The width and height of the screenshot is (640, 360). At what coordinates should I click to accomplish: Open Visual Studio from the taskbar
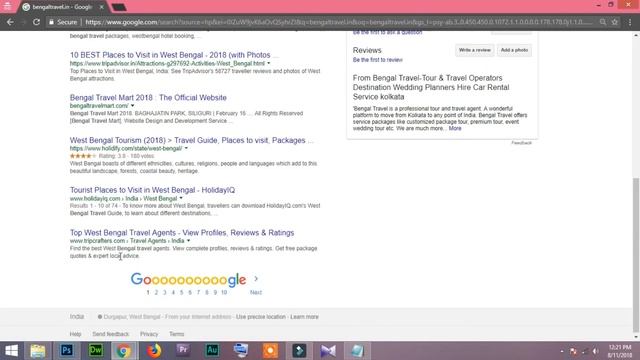pyautogui.click(x=328, y=351)
